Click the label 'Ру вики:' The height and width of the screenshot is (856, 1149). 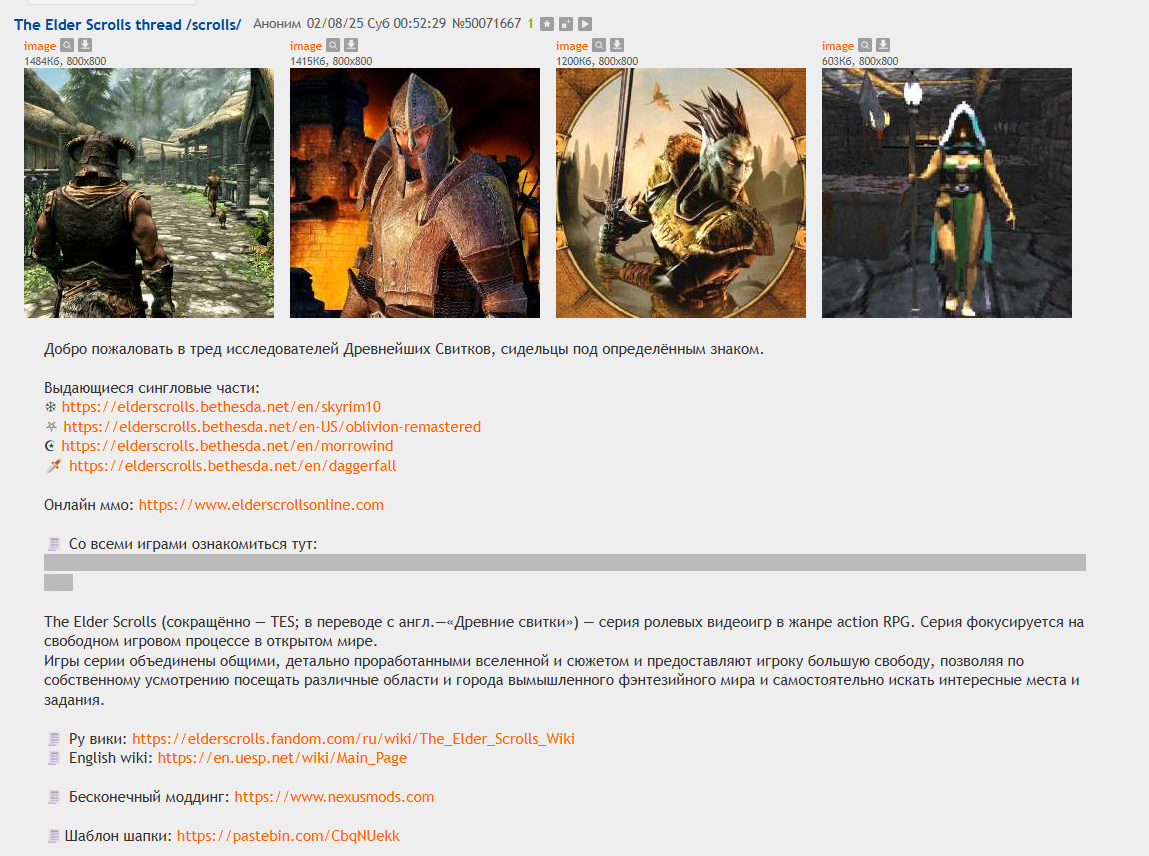click(98, 738)
